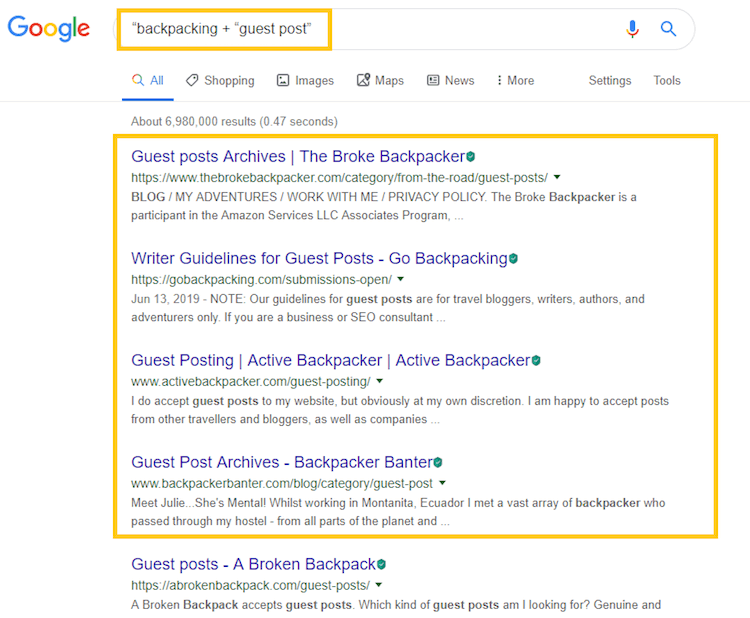This screenshot has width=750, height=618.
Task: Expand dropdown arrow next to activebackpacker.com URL
Action: tap(379, 381)
